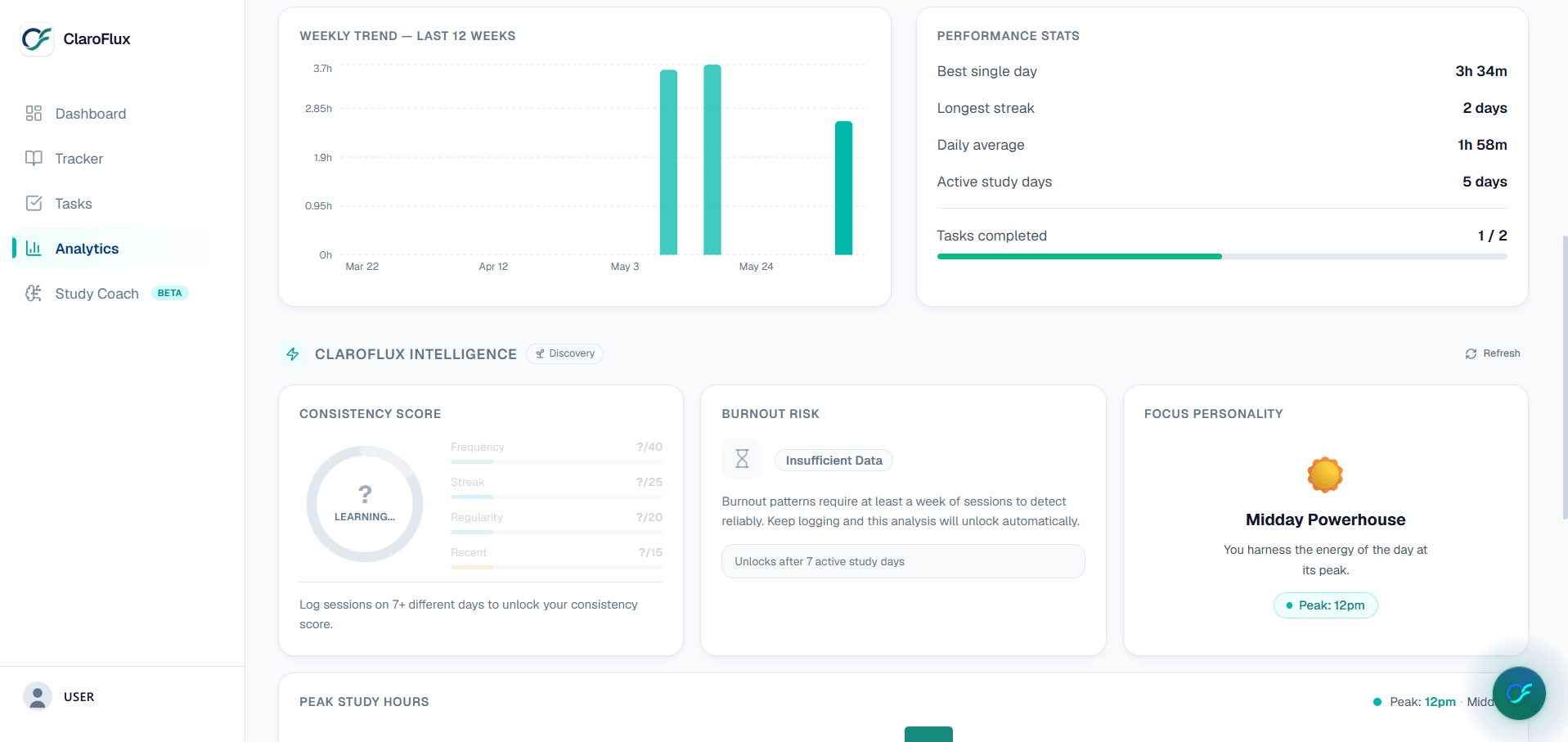
Task: Click the Frequency score progress bar
Action: tap(556, 462)
